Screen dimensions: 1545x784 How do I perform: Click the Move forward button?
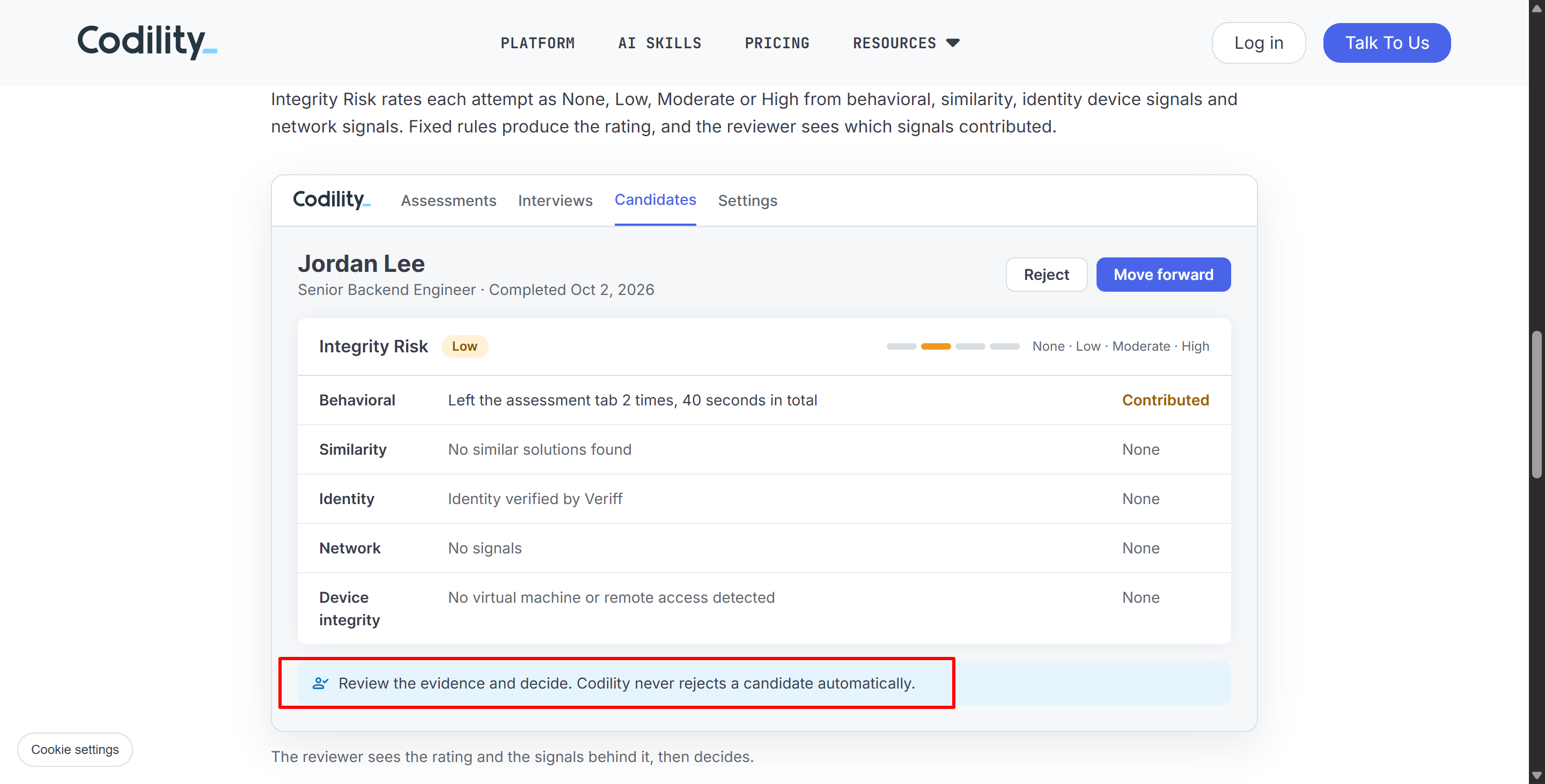point(1163,275)
